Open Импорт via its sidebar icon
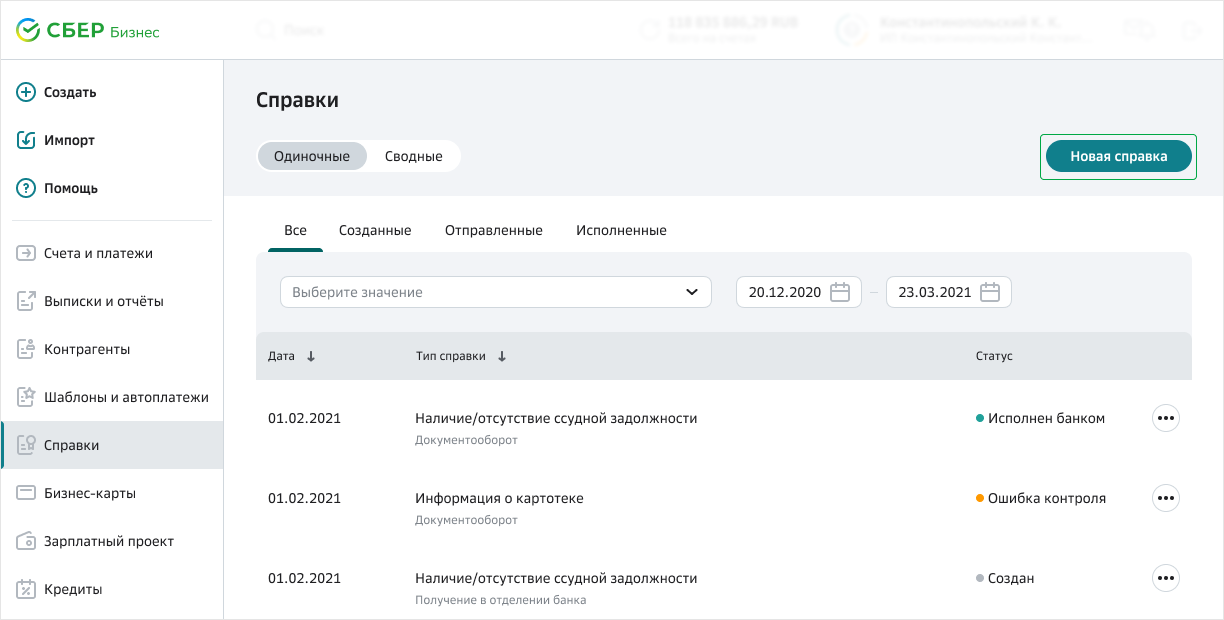 pos(26,140)
